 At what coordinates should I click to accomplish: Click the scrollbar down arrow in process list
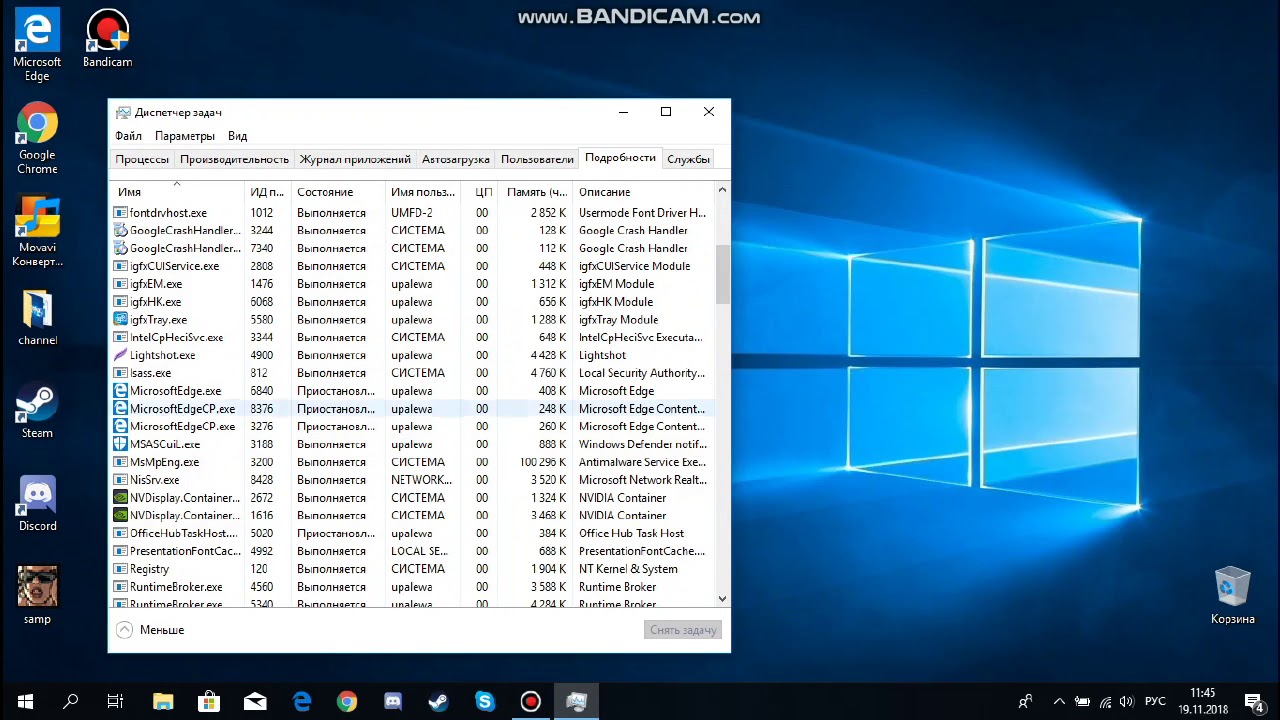722,598
